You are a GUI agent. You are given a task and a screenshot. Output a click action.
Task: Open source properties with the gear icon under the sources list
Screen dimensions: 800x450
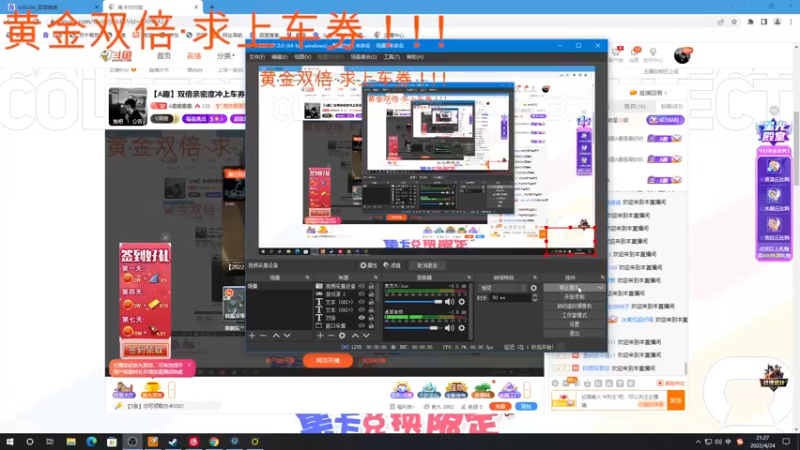pos(342,336)
